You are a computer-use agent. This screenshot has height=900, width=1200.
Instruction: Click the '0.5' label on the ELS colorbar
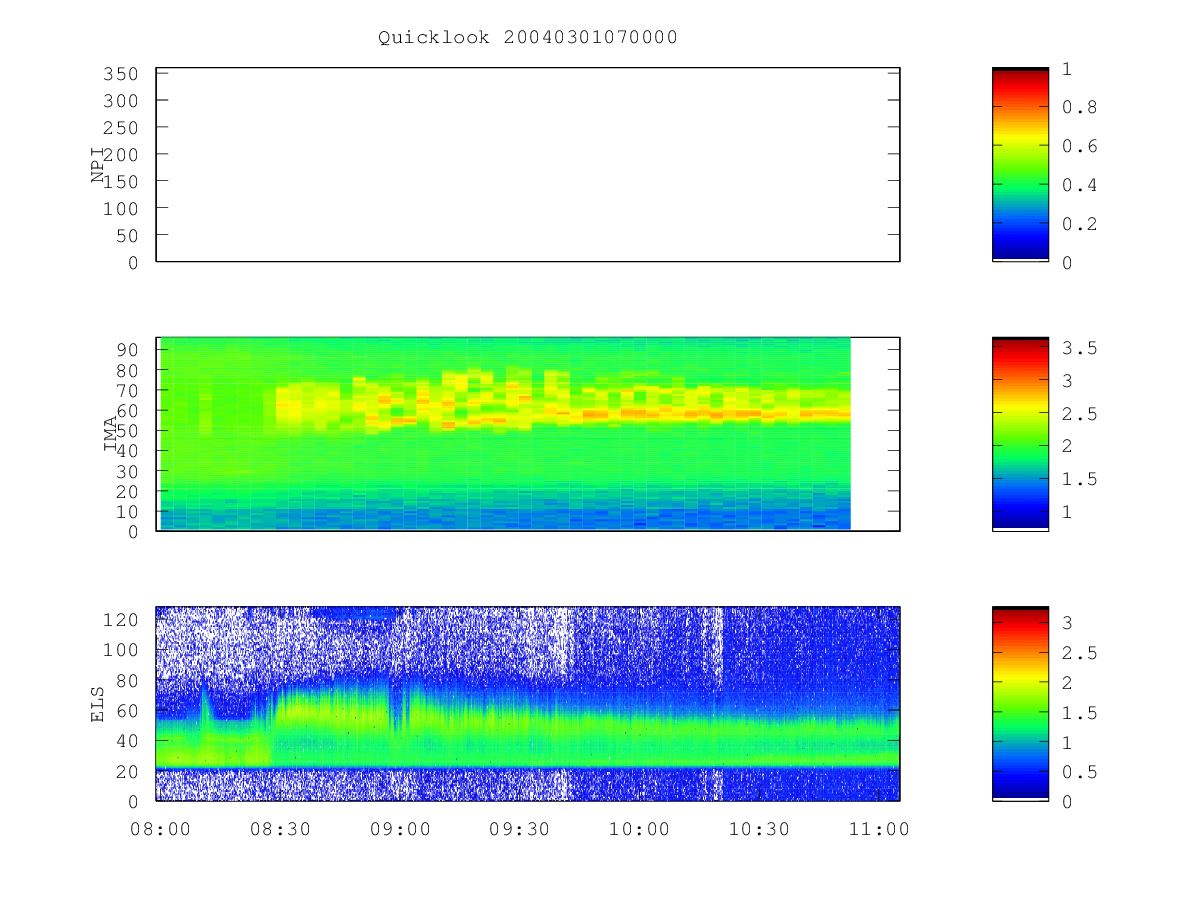[x=1079, y=772]
